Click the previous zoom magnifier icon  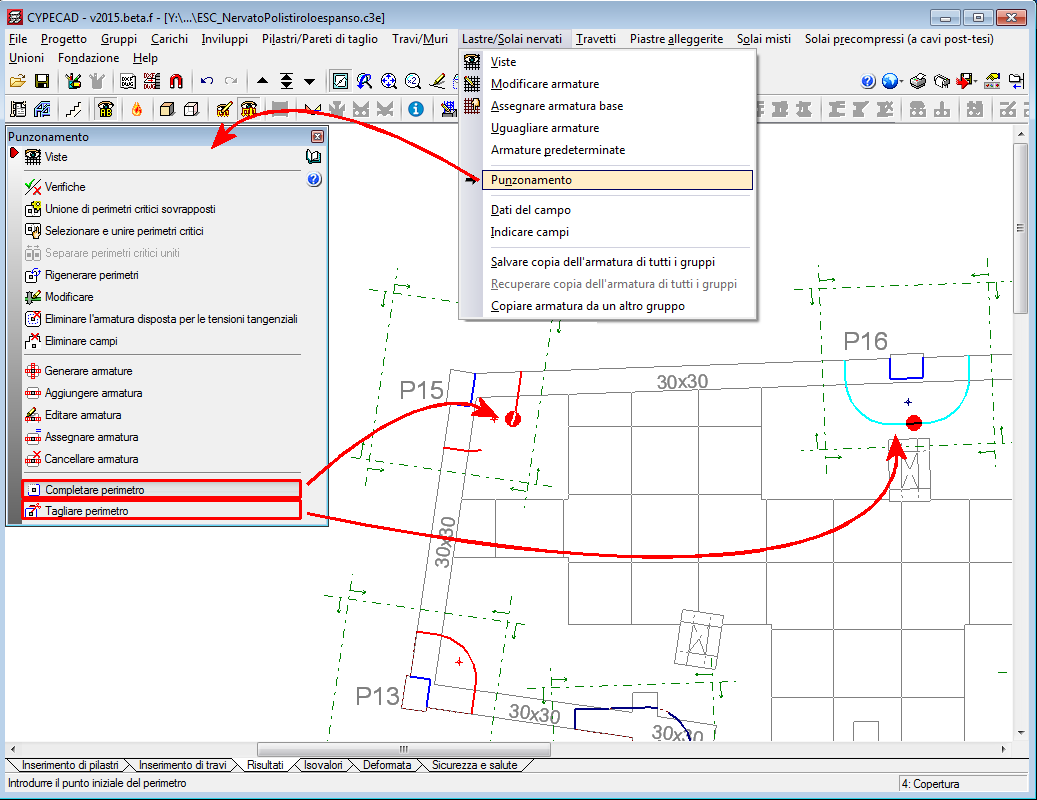(364, 81)
